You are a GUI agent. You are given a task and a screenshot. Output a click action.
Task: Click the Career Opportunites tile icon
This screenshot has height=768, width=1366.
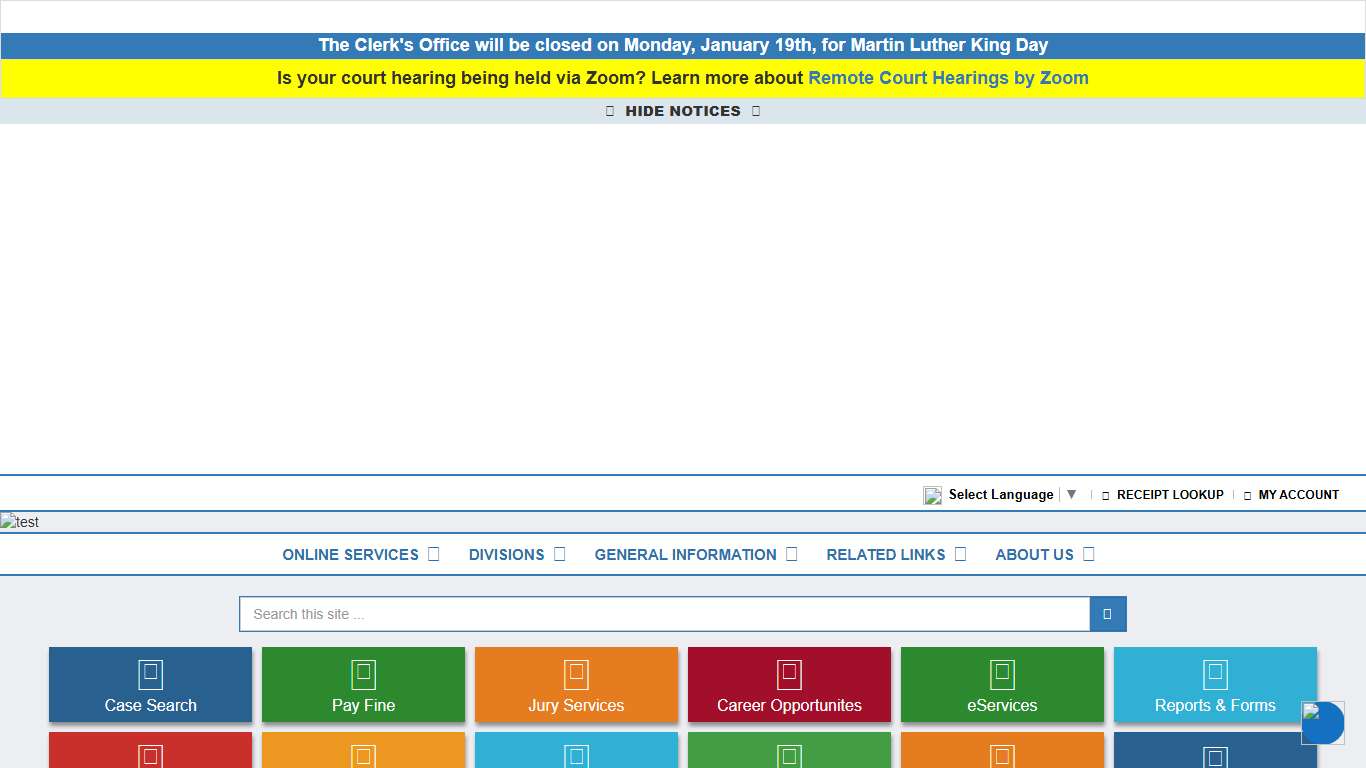[x=789, y=675]
